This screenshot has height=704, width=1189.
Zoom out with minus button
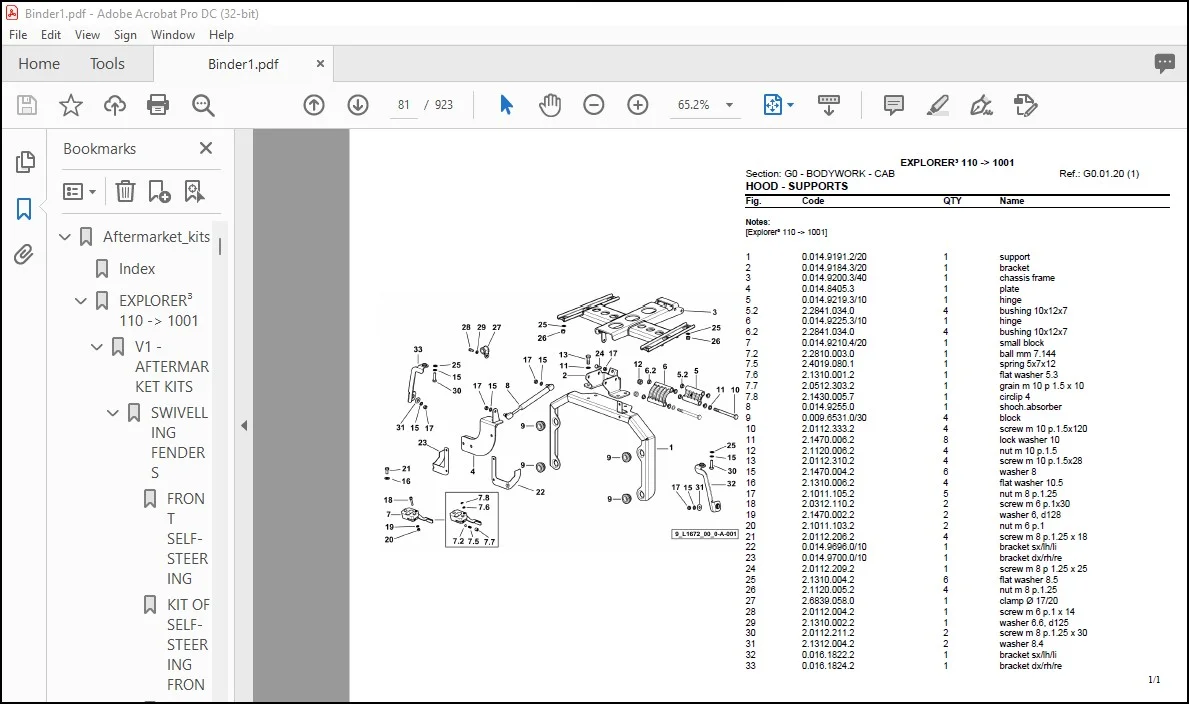pos(594,105)
